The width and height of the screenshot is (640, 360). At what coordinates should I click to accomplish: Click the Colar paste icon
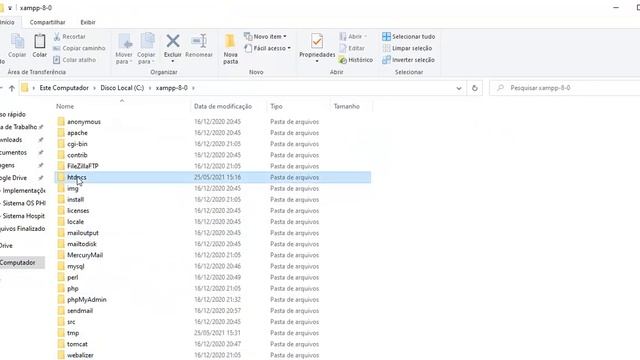coord(40,45)
